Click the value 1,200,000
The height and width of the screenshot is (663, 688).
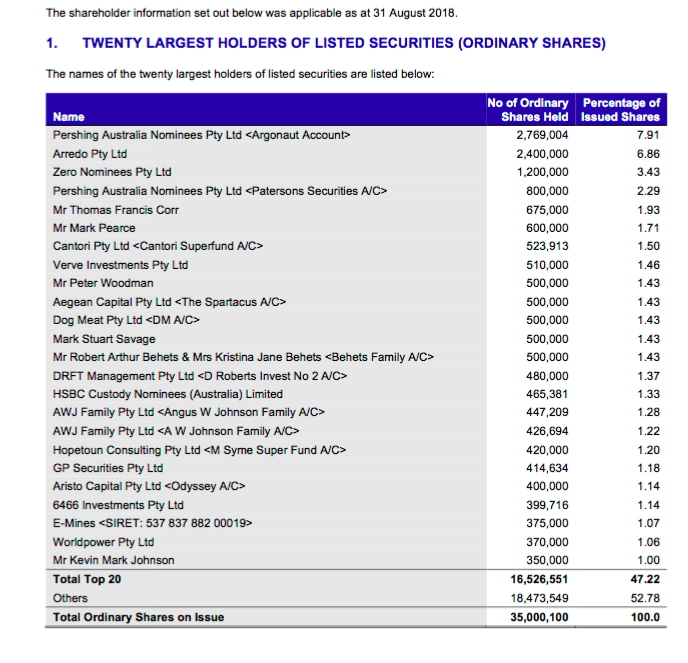542,172
